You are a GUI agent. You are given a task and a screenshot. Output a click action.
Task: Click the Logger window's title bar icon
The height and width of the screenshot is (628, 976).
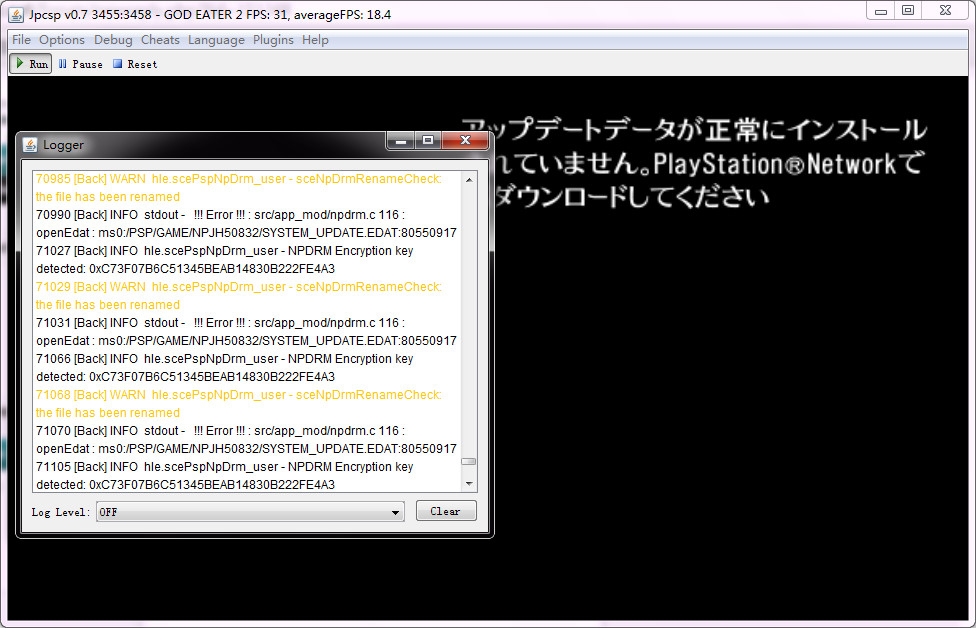click(30, 145)
